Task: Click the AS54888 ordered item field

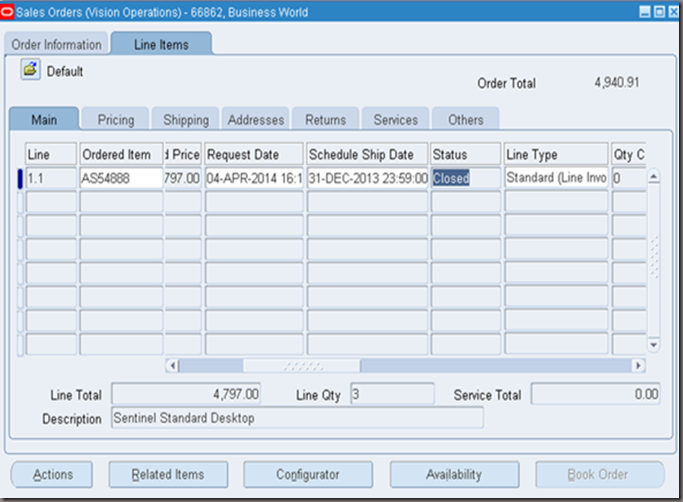Action: pyautogui.click(x=122, y=178)
